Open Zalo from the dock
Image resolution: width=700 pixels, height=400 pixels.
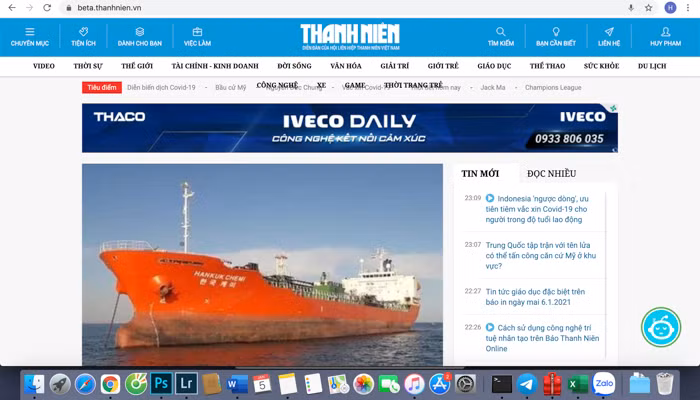tap(604, 383)
